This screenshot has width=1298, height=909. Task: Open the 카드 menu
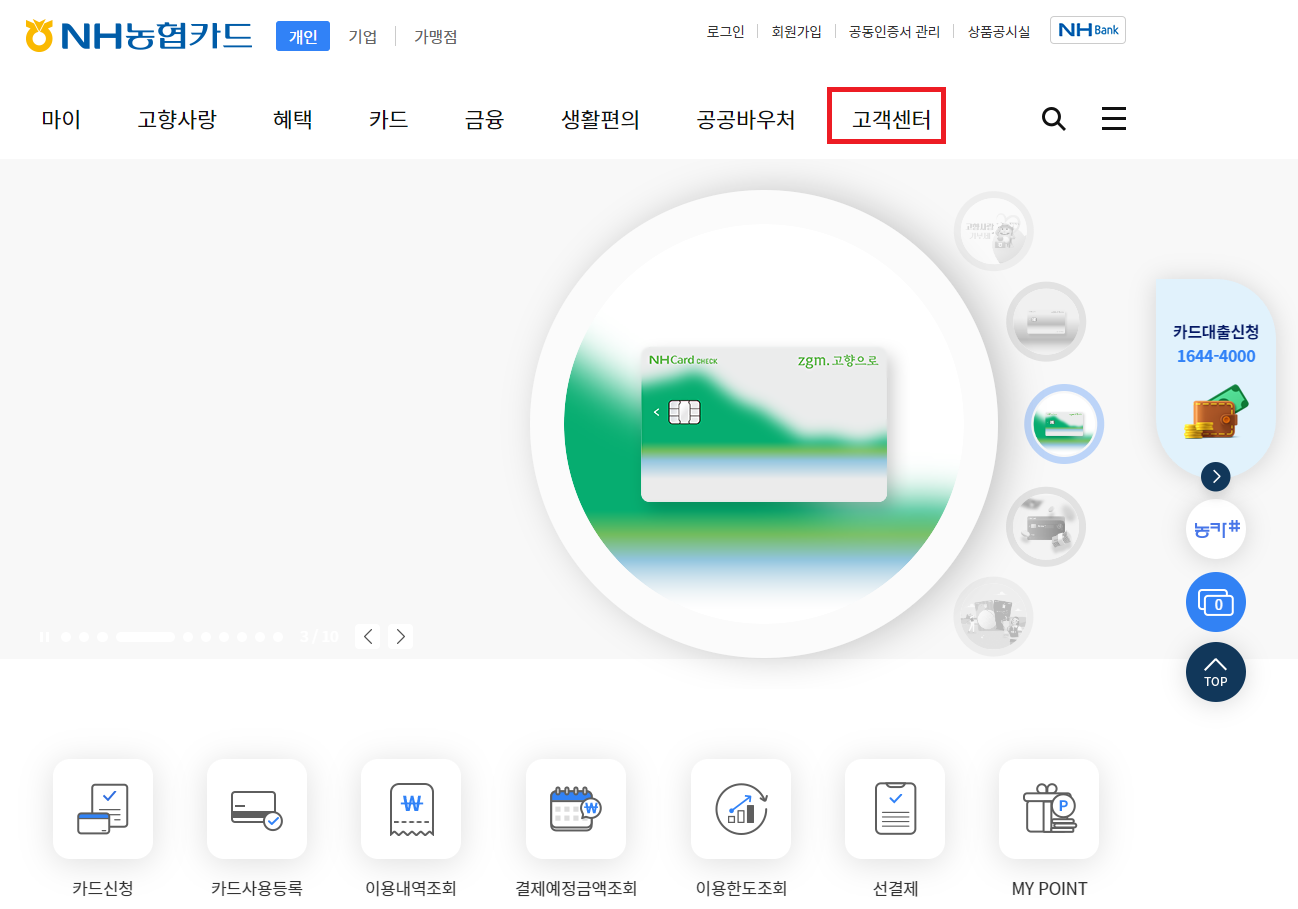(389, 120)
